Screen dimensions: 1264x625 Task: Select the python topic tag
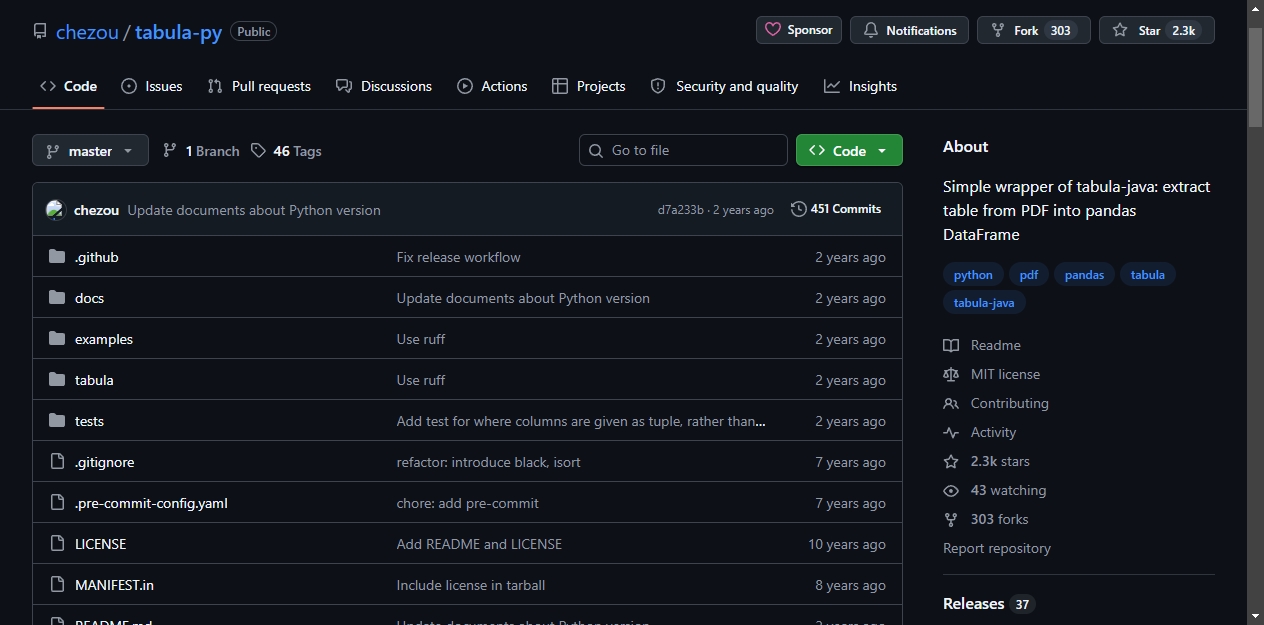click(x=973, y=275)
